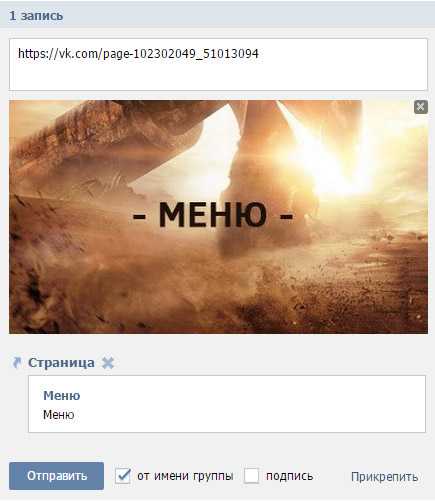The width and height of the screenshot is (435, 503).
Task: Click the '1 запись' header label
Action: tap(36, 16)
